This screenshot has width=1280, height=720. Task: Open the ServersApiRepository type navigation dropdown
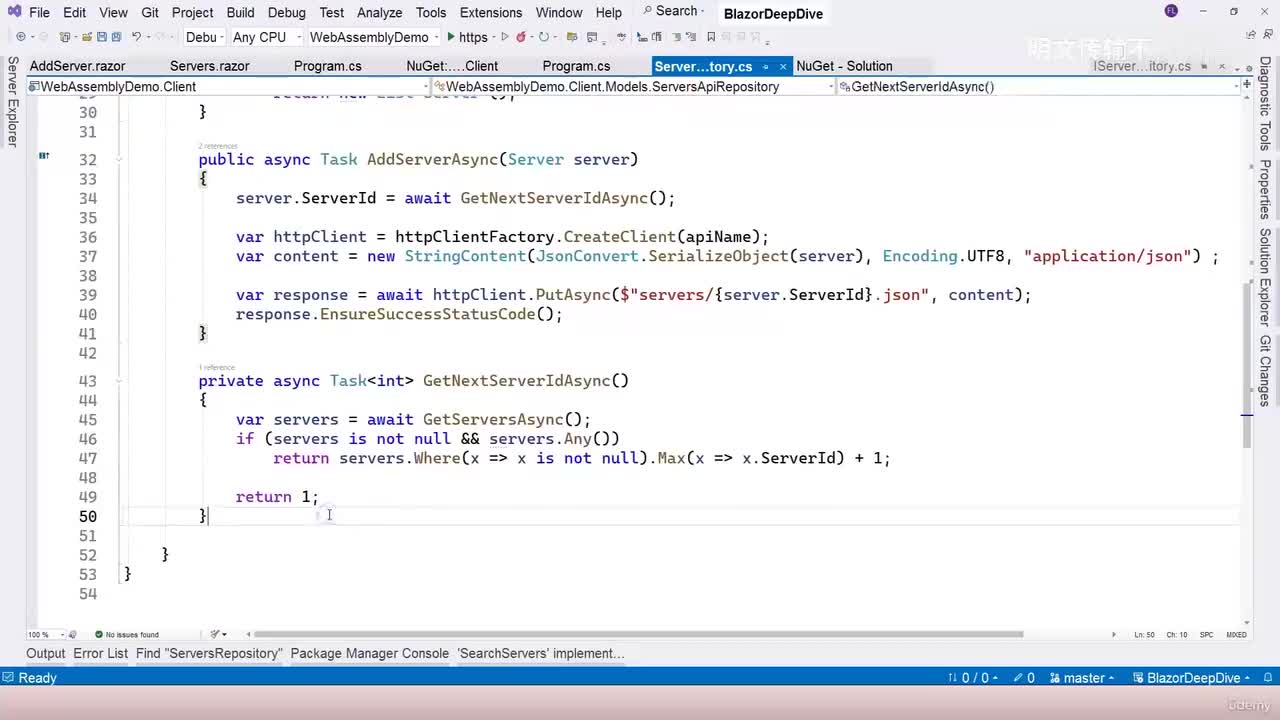tap(634, 87)
